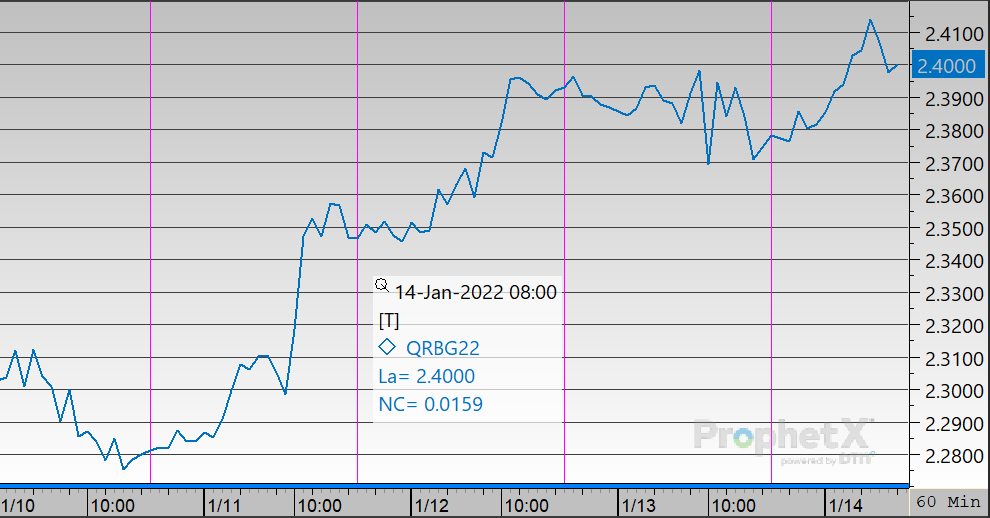Click the highlighted 2.4000 last price tag

tap(948, 66)
